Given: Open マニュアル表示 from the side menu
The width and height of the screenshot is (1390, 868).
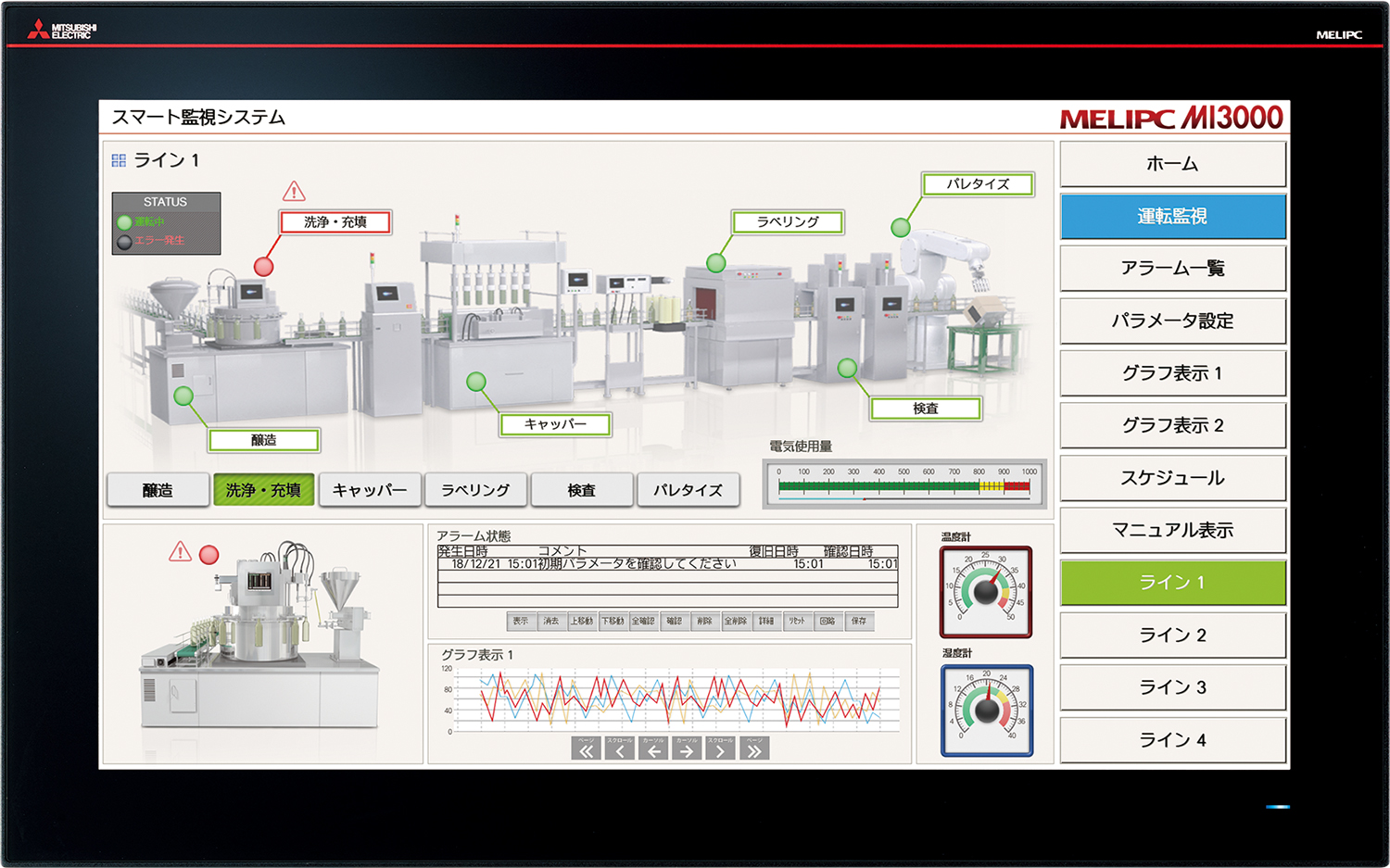Looking at the screenshot, I should (1172, 530).
